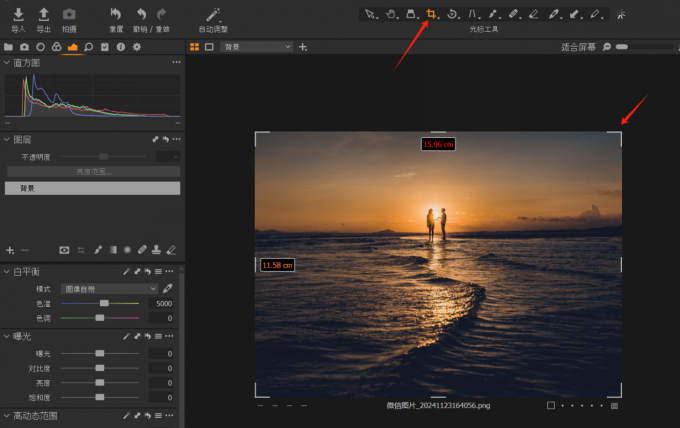Select the erase mask tool in cursor toolbar
The height and width of the screenshot is (428, 680).
coord(533,14)
